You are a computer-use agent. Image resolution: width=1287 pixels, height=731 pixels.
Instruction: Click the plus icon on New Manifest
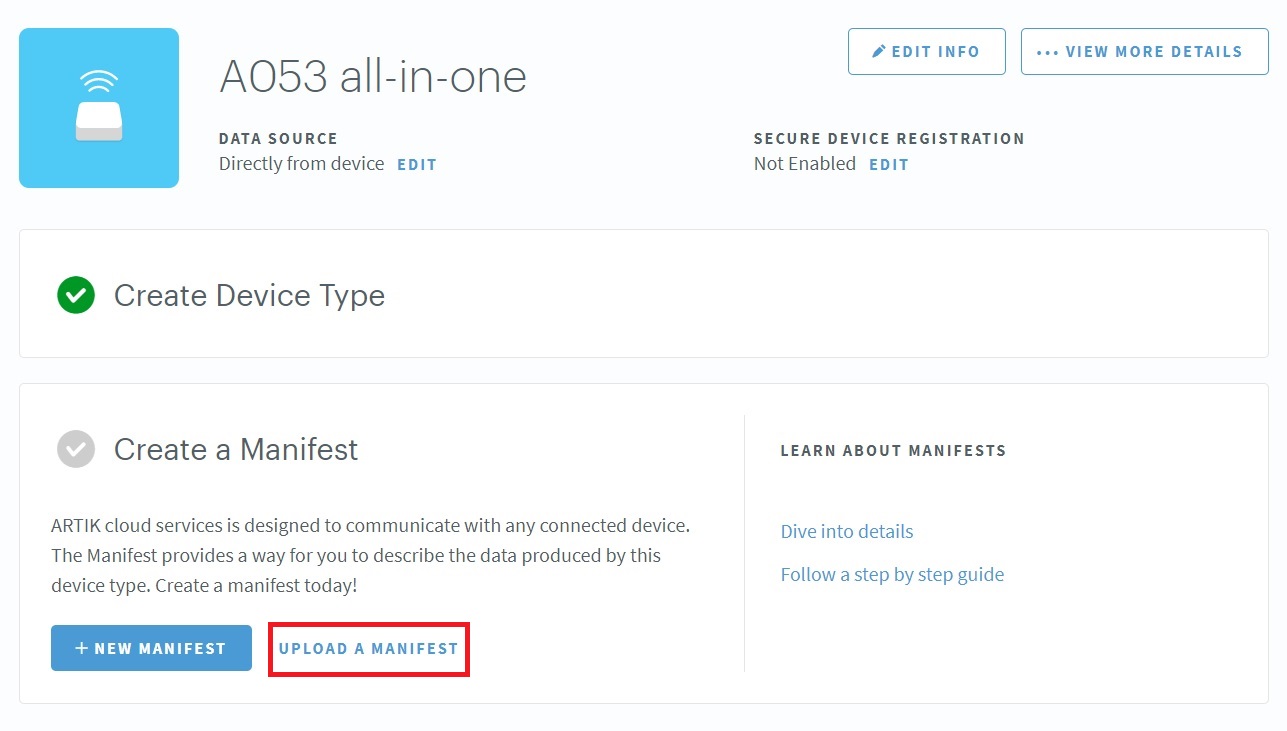coord(82,648)
